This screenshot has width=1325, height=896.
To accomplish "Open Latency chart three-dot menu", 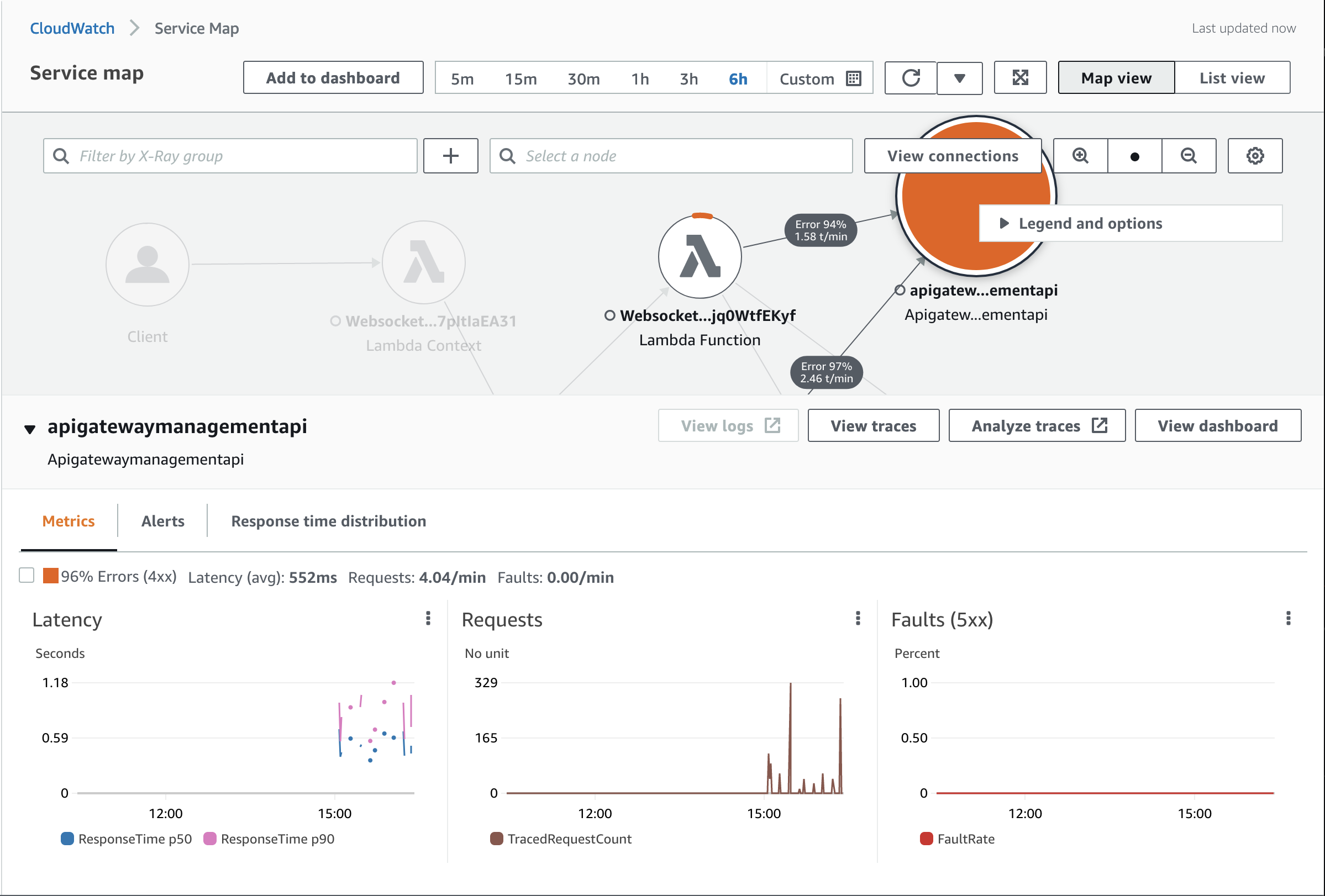I will tap(428, 619).
